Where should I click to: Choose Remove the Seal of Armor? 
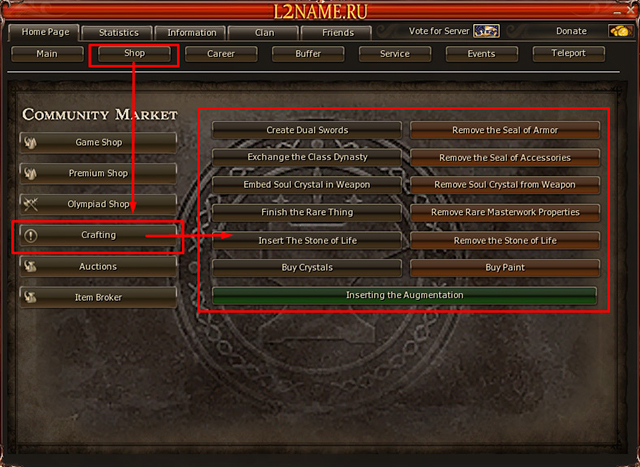505,130
